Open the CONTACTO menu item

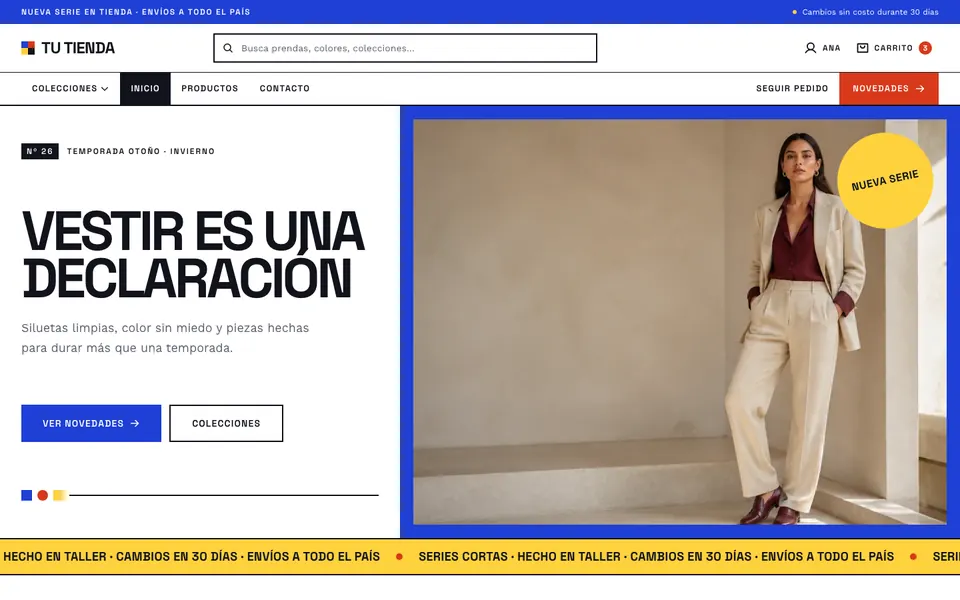[285, 89]
